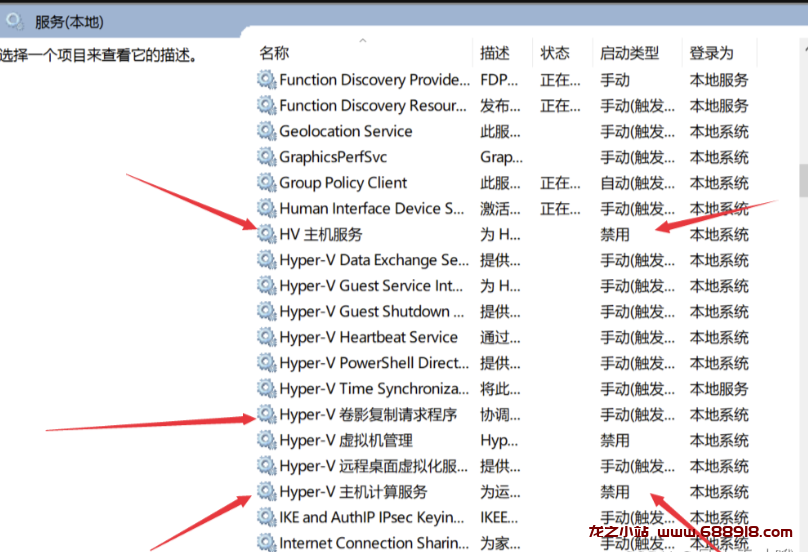This screenshot has height=552, width=808.
Task: Click the Group Policy Client gear icon
Action: pos(266,183)
